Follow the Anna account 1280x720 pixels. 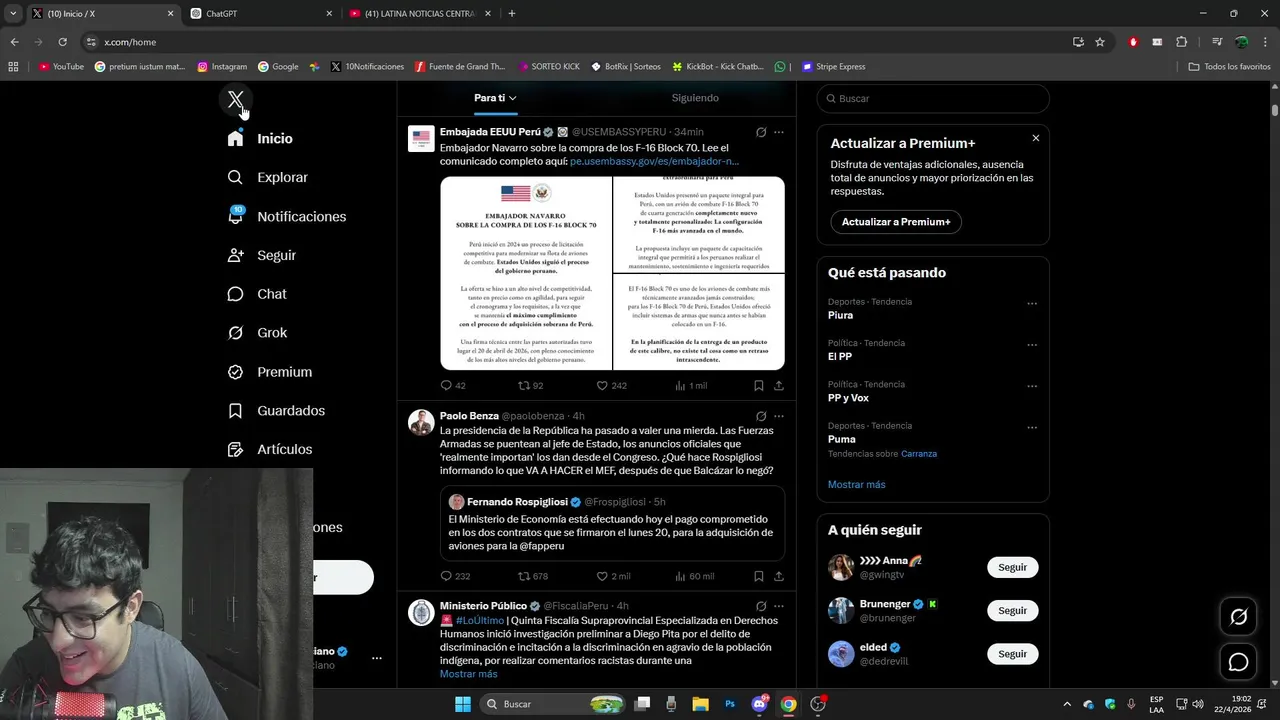pos(1012,567)
